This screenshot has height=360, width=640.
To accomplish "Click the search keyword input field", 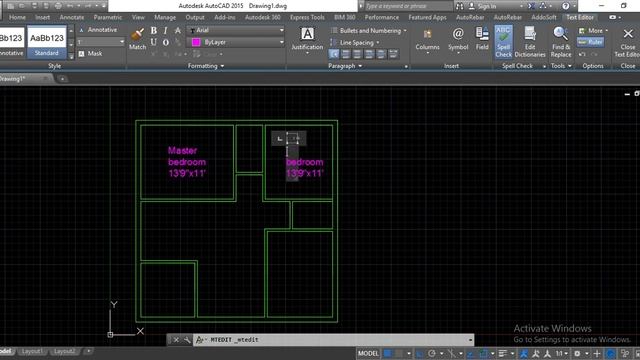I will pos(408,6).
